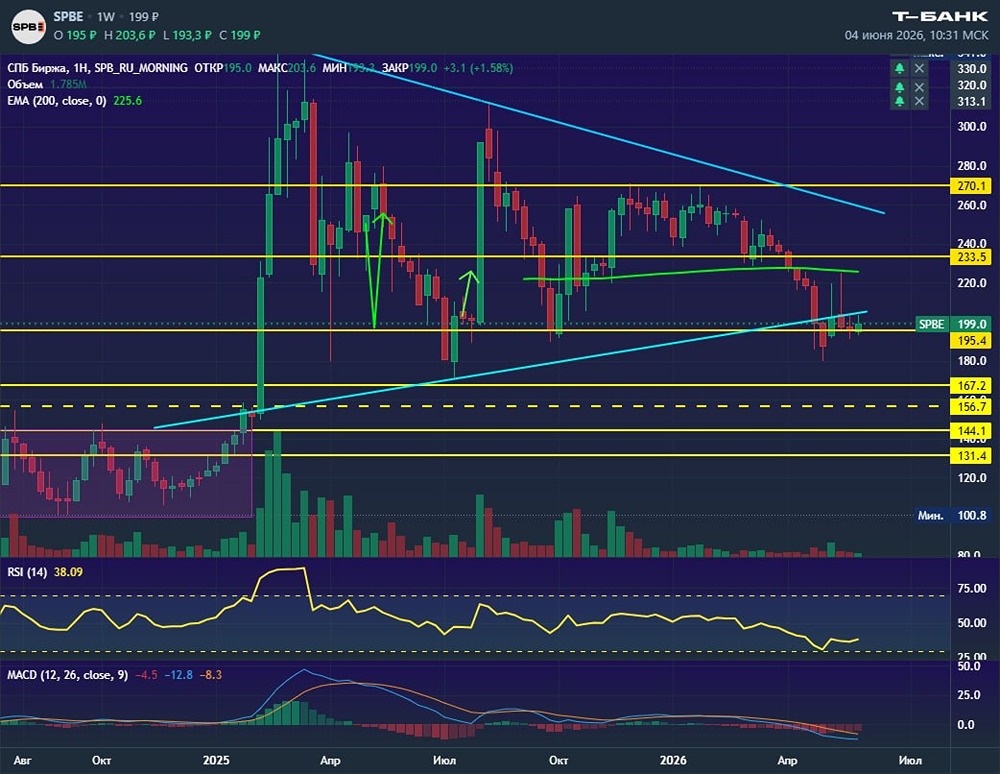
Task: Click the 1W timeframe label in header
Action: tap(106, 17)
